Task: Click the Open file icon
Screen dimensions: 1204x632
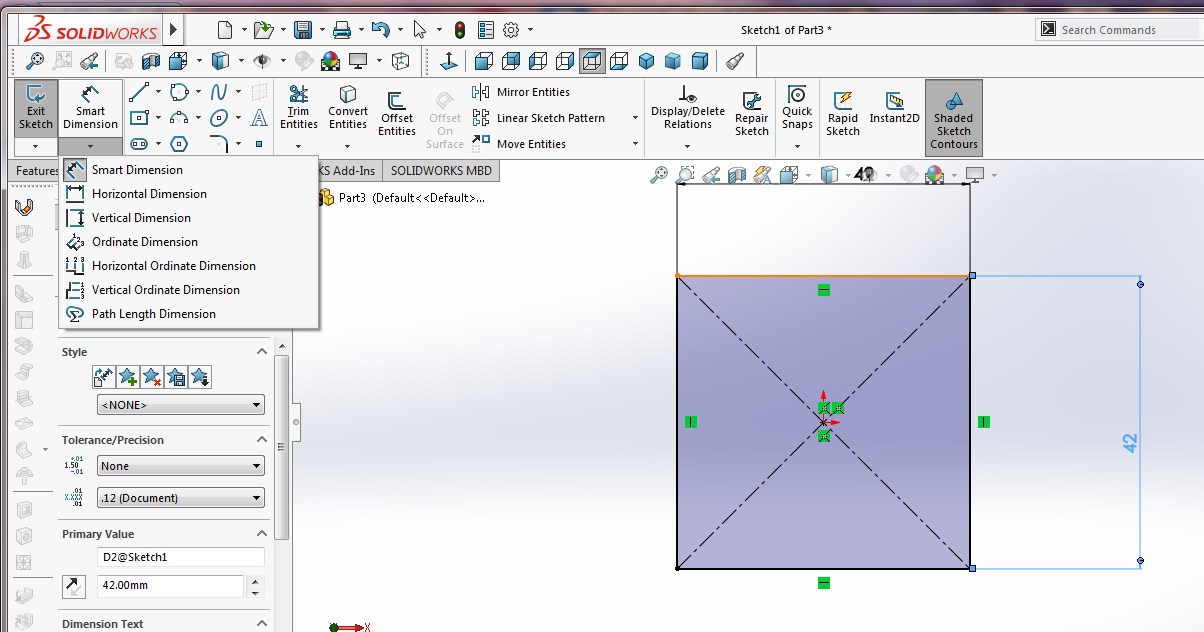Action: (x=263, y=29)
